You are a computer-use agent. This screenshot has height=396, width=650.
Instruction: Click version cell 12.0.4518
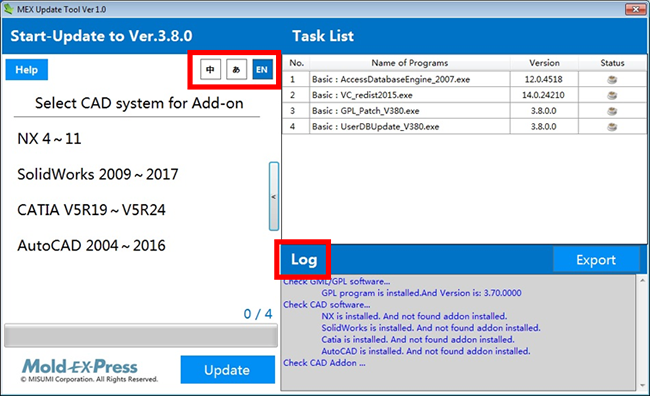543,79
